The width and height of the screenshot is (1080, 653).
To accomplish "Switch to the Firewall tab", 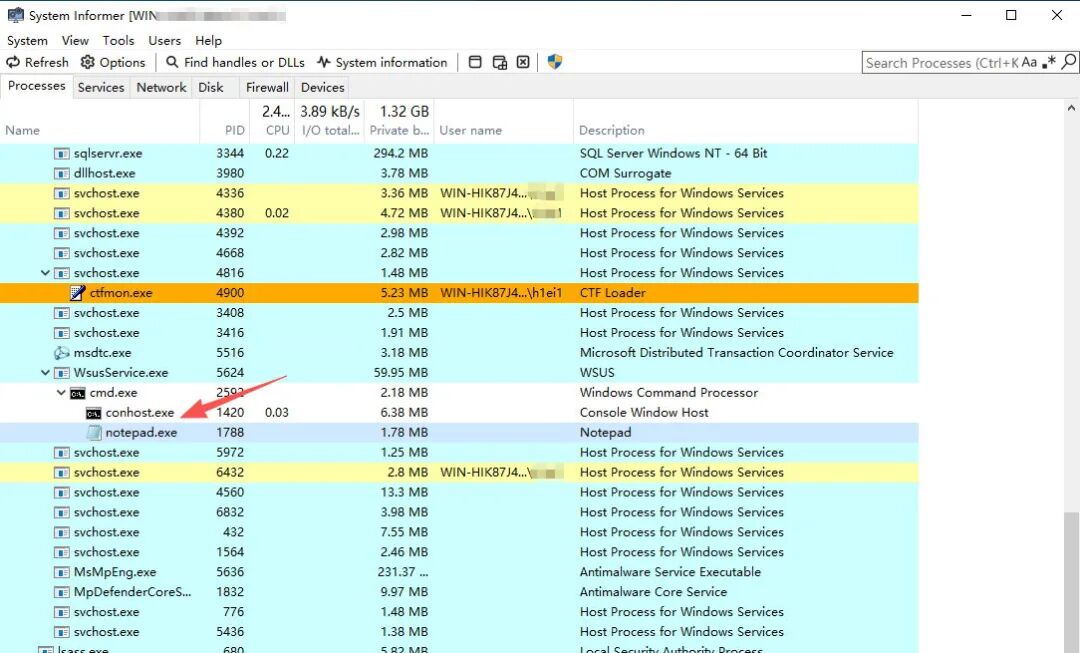I will click(267, 87).
